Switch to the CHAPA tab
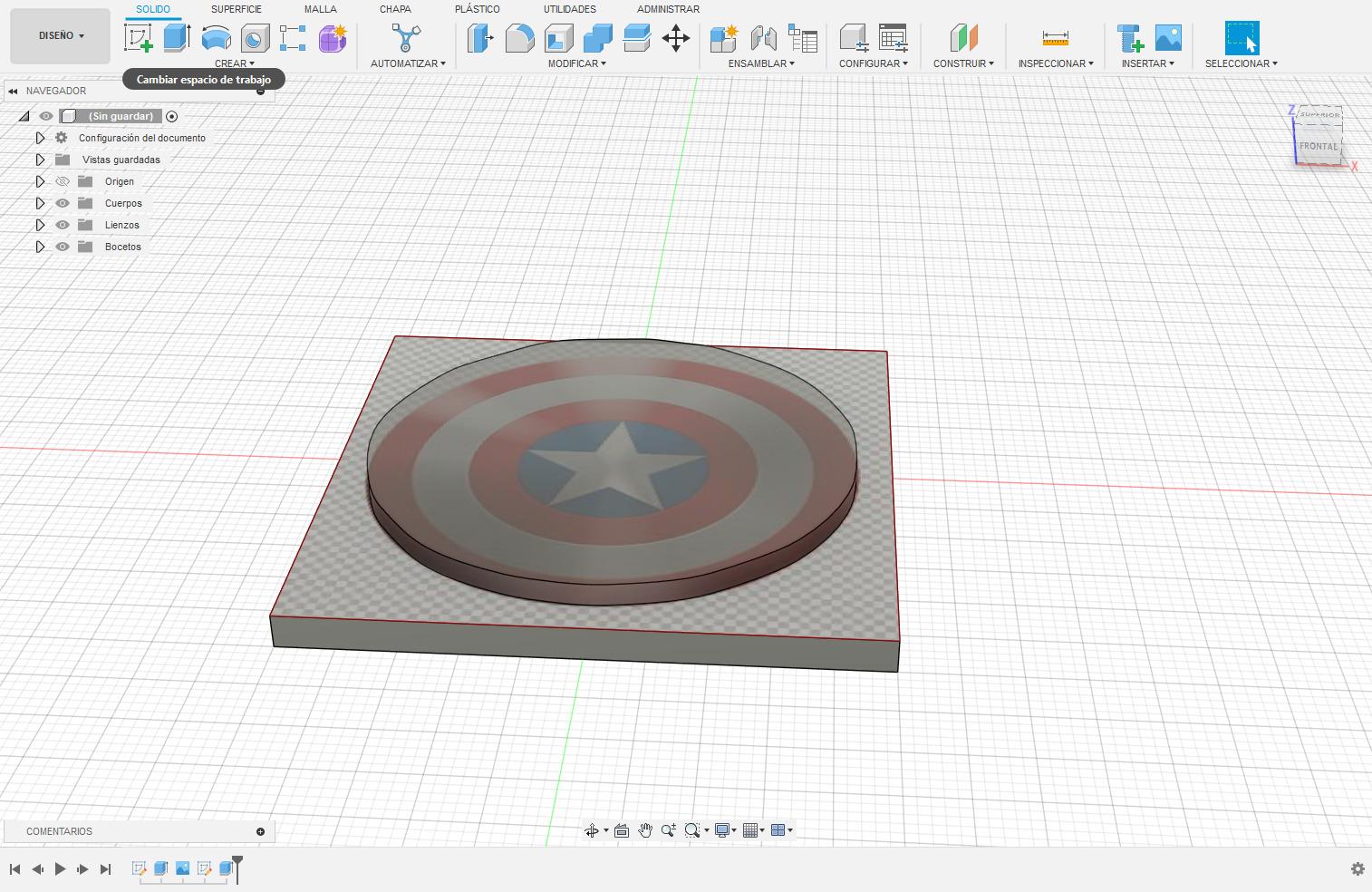 395,9
